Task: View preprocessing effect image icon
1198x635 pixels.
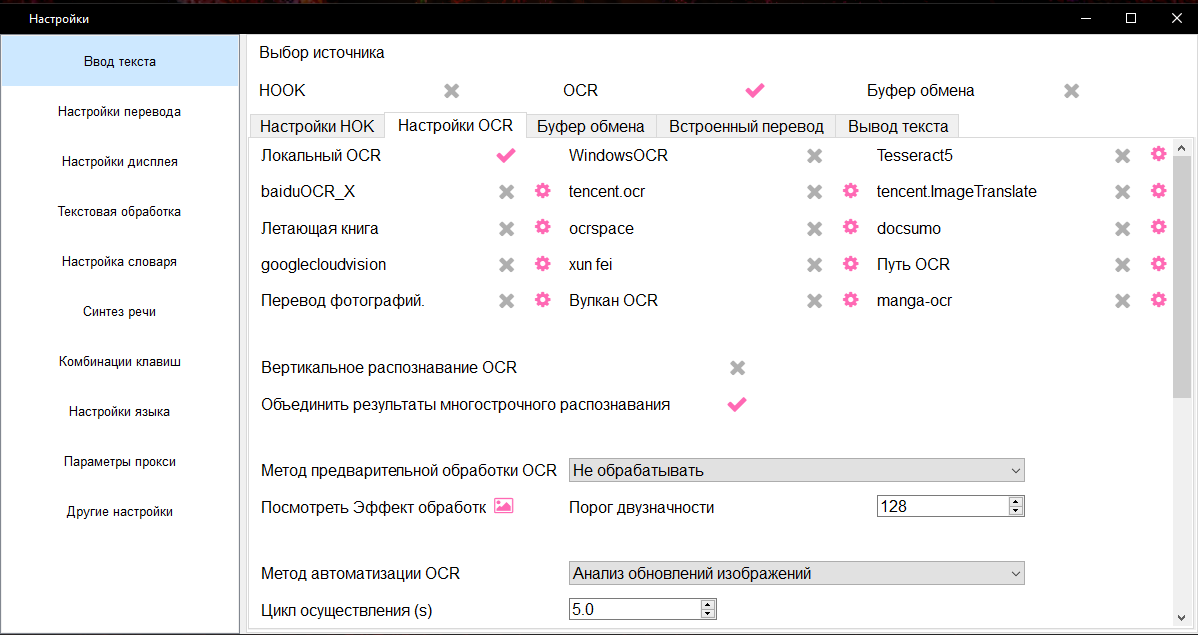Action: 503,506
